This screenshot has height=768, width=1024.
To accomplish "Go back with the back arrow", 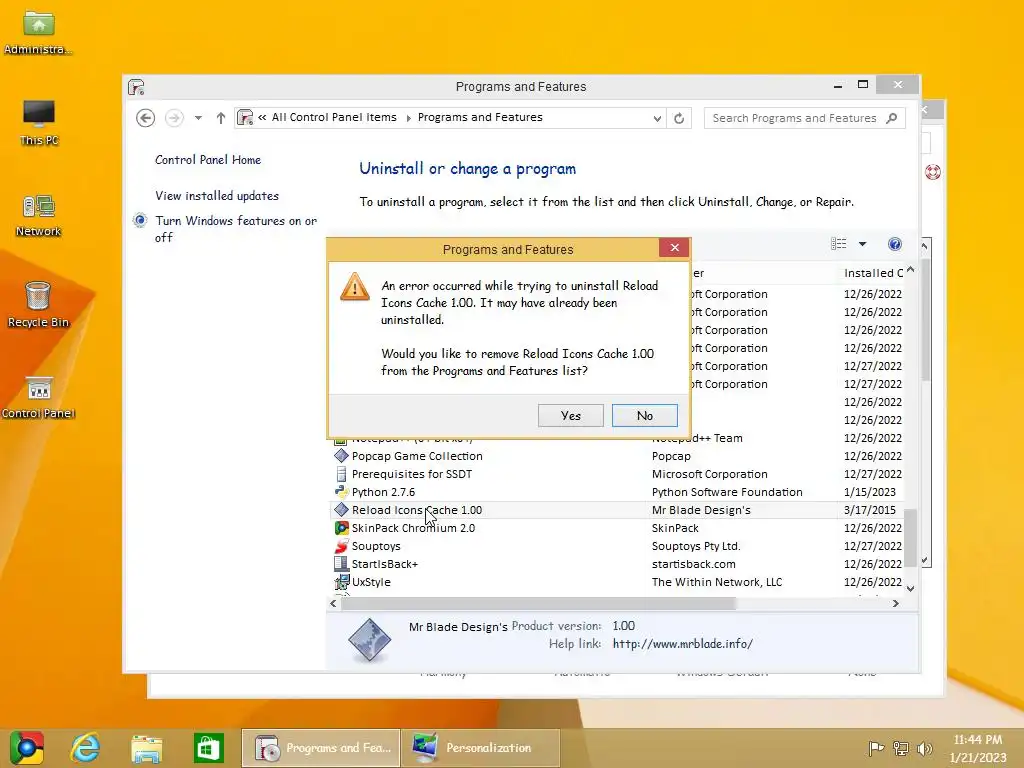I will (x=146, y=118).
